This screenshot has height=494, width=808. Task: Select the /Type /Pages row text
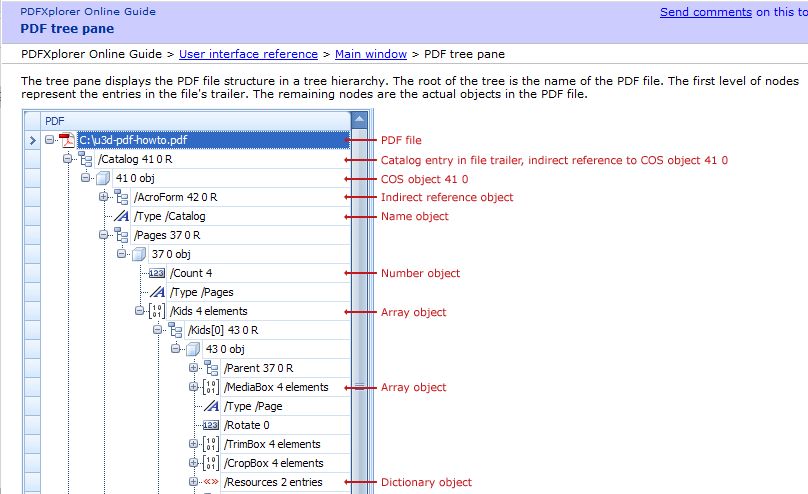pyautogui.click(x=201, y=292)
